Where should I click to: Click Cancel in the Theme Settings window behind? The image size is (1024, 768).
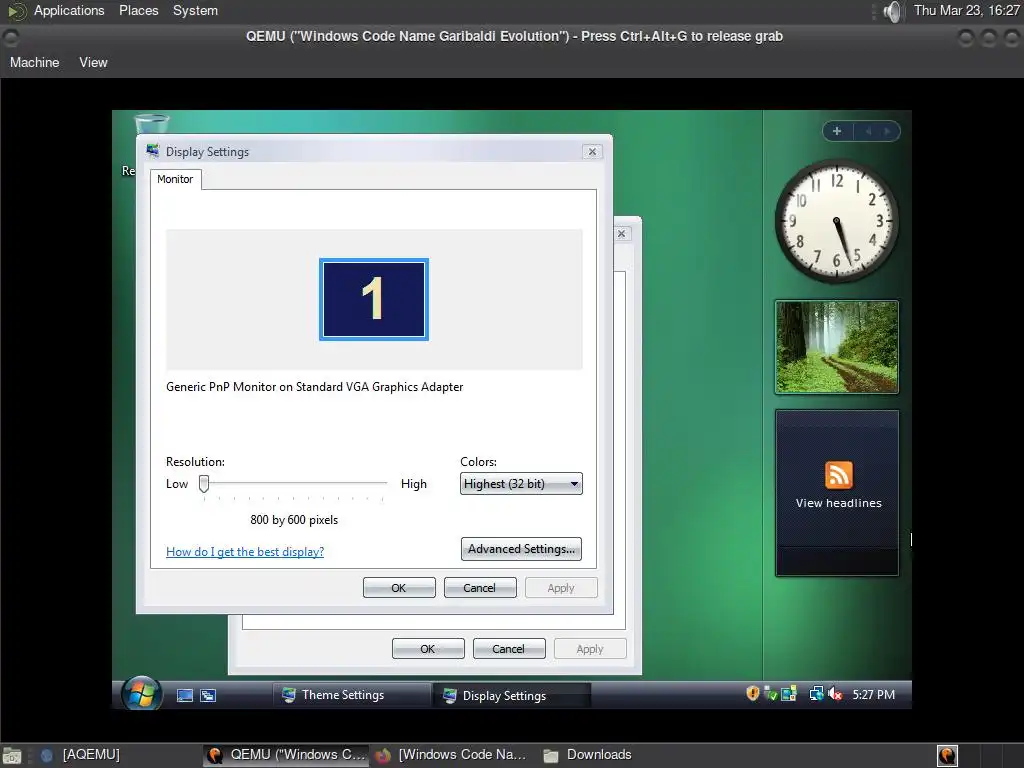pyautogui.click(x=509, y=649)
